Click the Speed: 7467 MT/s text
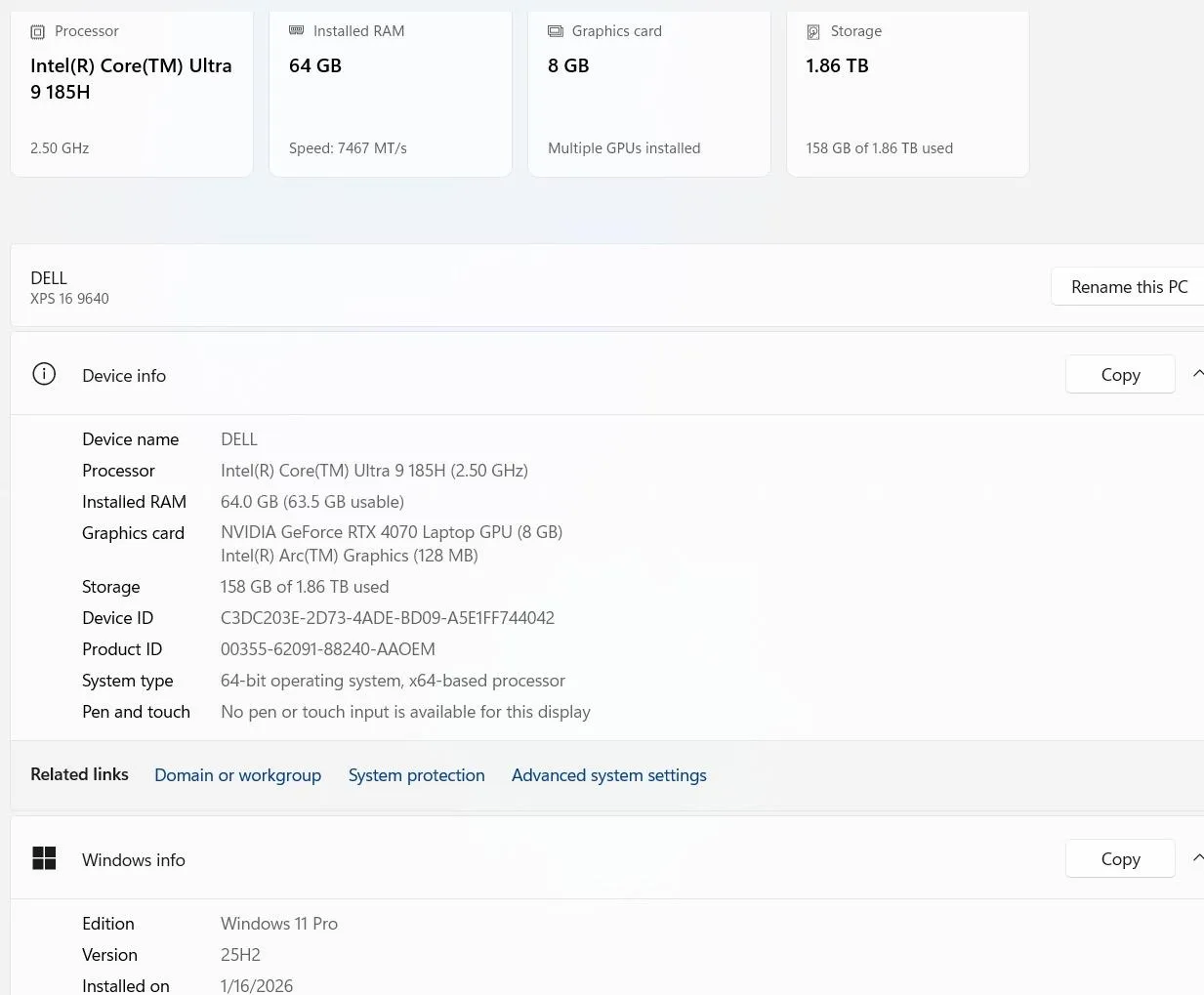 [348, 148]
